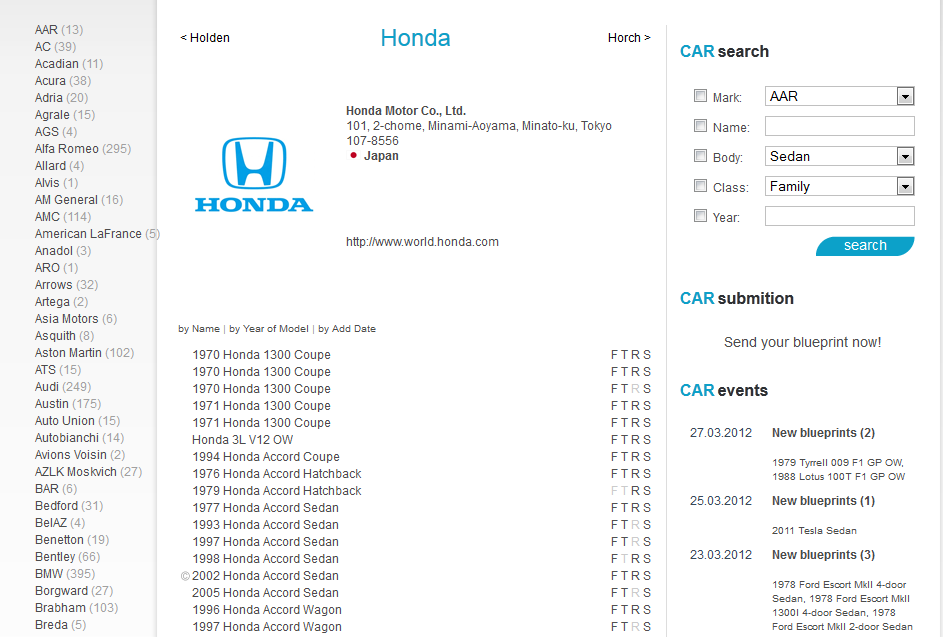Open 1979 Honda Accord Hatchback entry

[277, 491]
